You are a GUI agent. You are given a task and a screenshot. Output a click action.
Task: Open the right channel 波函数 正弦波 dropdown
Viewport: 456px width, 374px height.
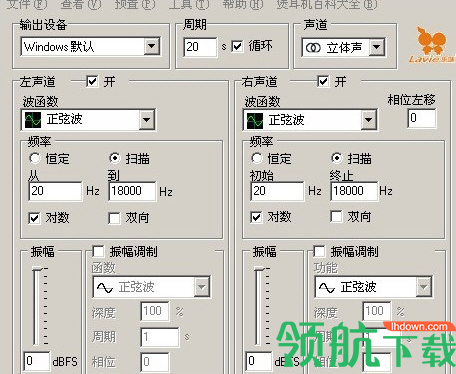click(x=310, y=119)
